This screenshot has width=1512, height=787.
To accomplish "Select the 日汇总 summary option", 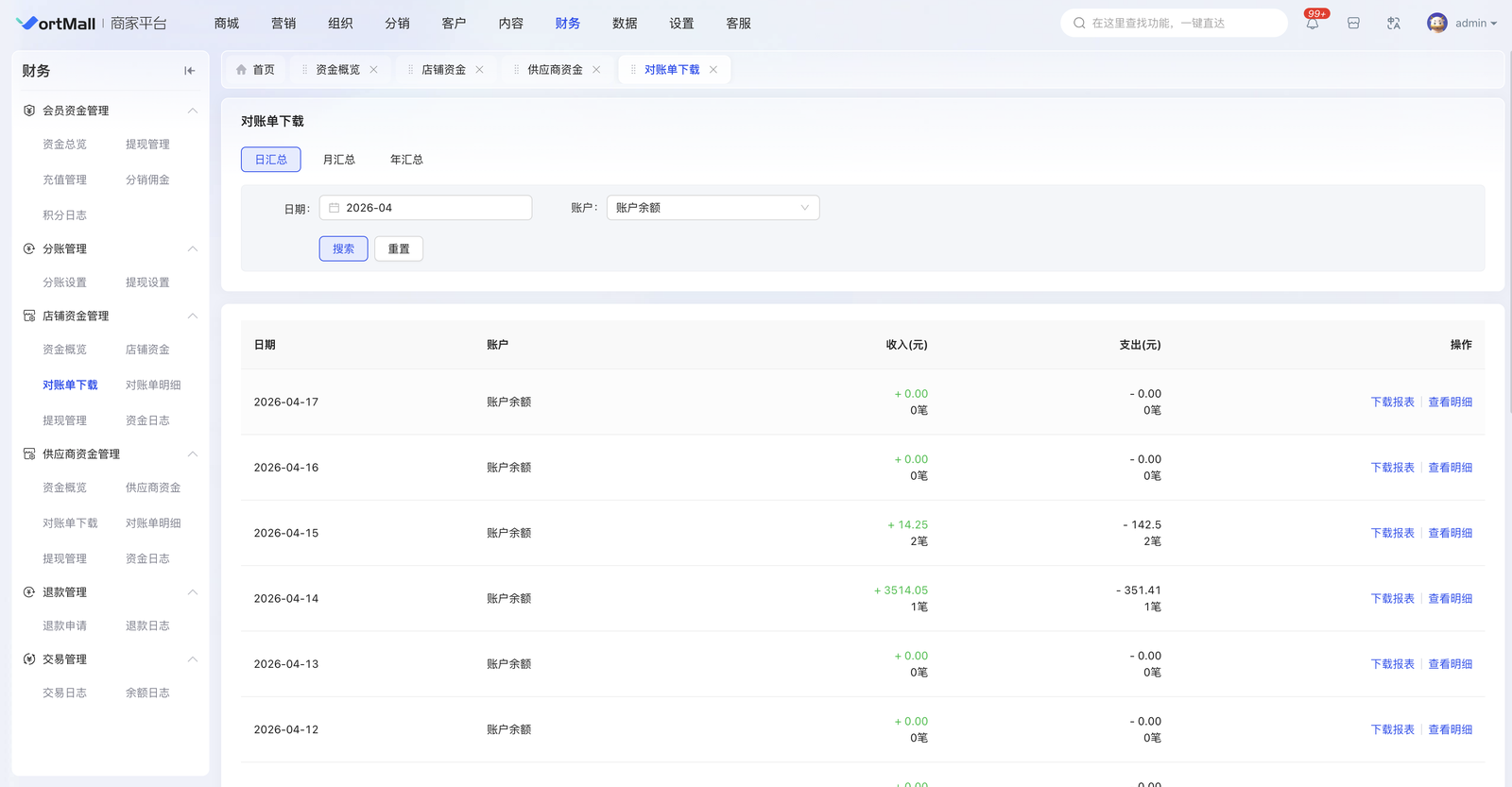I will point(270,160).
